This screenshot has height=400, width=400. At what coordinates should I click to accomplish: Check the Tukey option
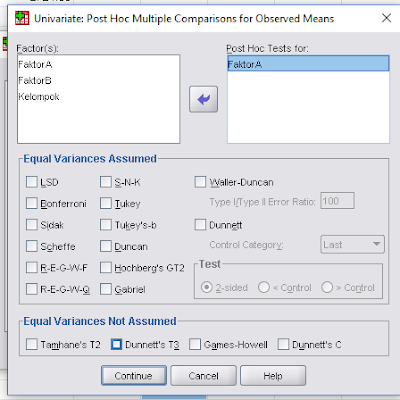point(106,203)
